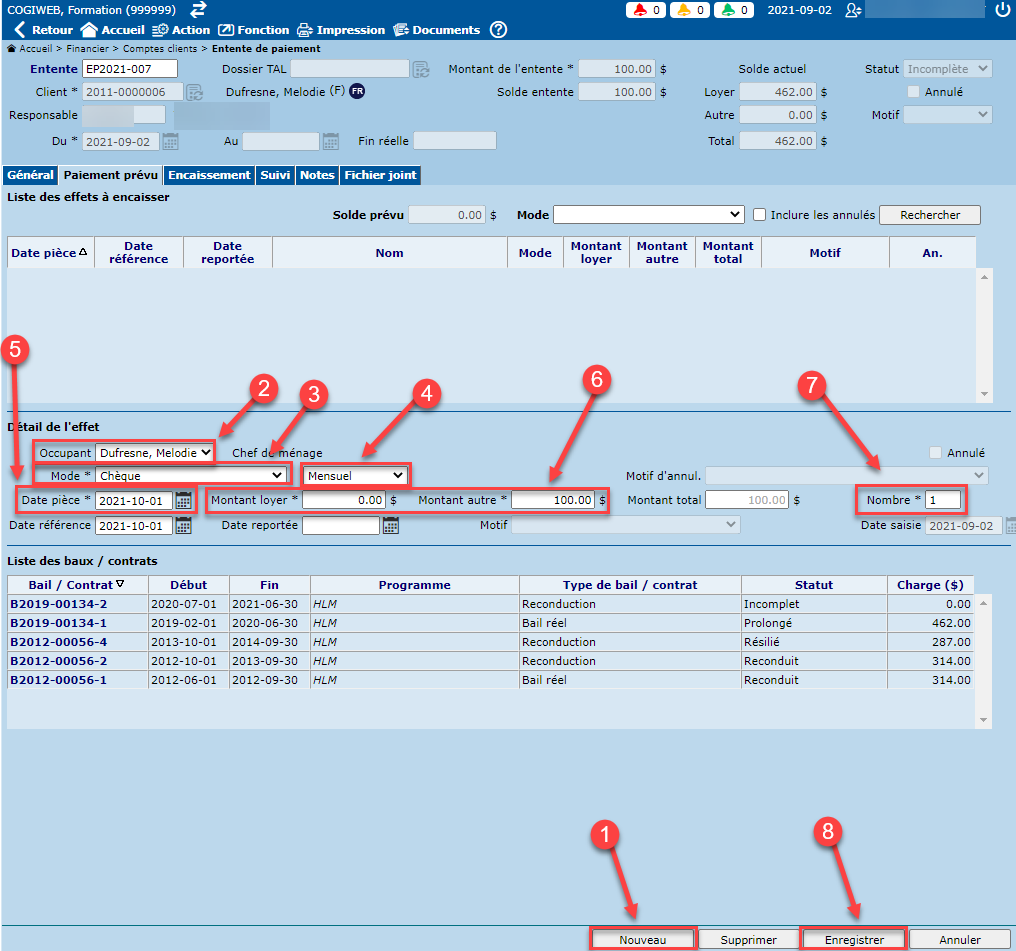Enable Inclure les annulés checkbox
This screenshot has width=1016, height=951.
pos(760,215)
